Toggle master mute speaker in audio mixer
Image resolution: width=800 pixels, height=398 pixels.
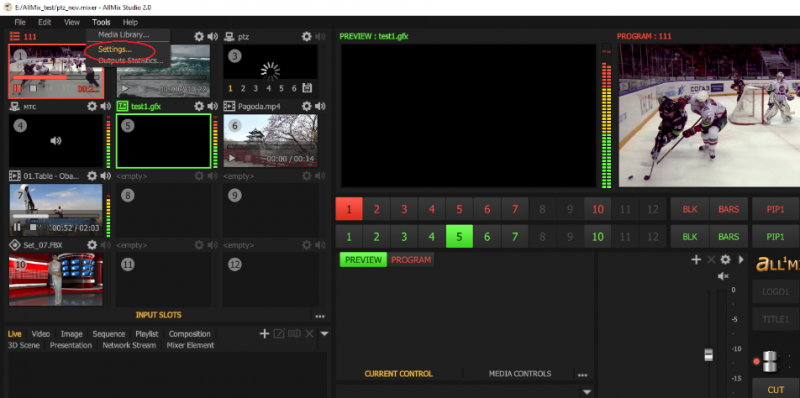(x=723, y=276)
